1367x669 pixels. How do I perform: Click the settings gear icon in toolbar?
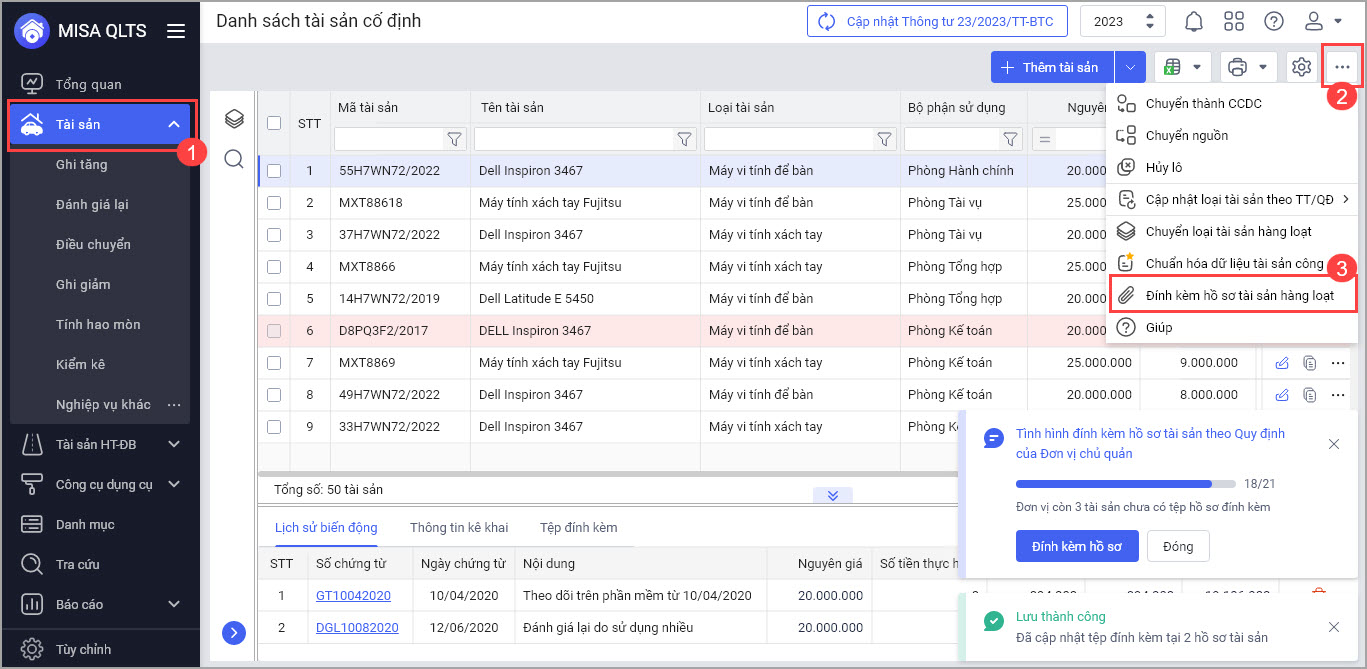(1301, 67)
